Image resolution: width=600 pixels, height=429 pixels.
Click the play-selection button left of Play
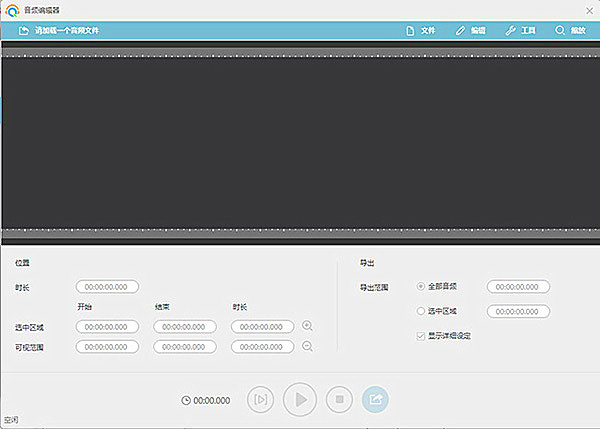point(260,400)
